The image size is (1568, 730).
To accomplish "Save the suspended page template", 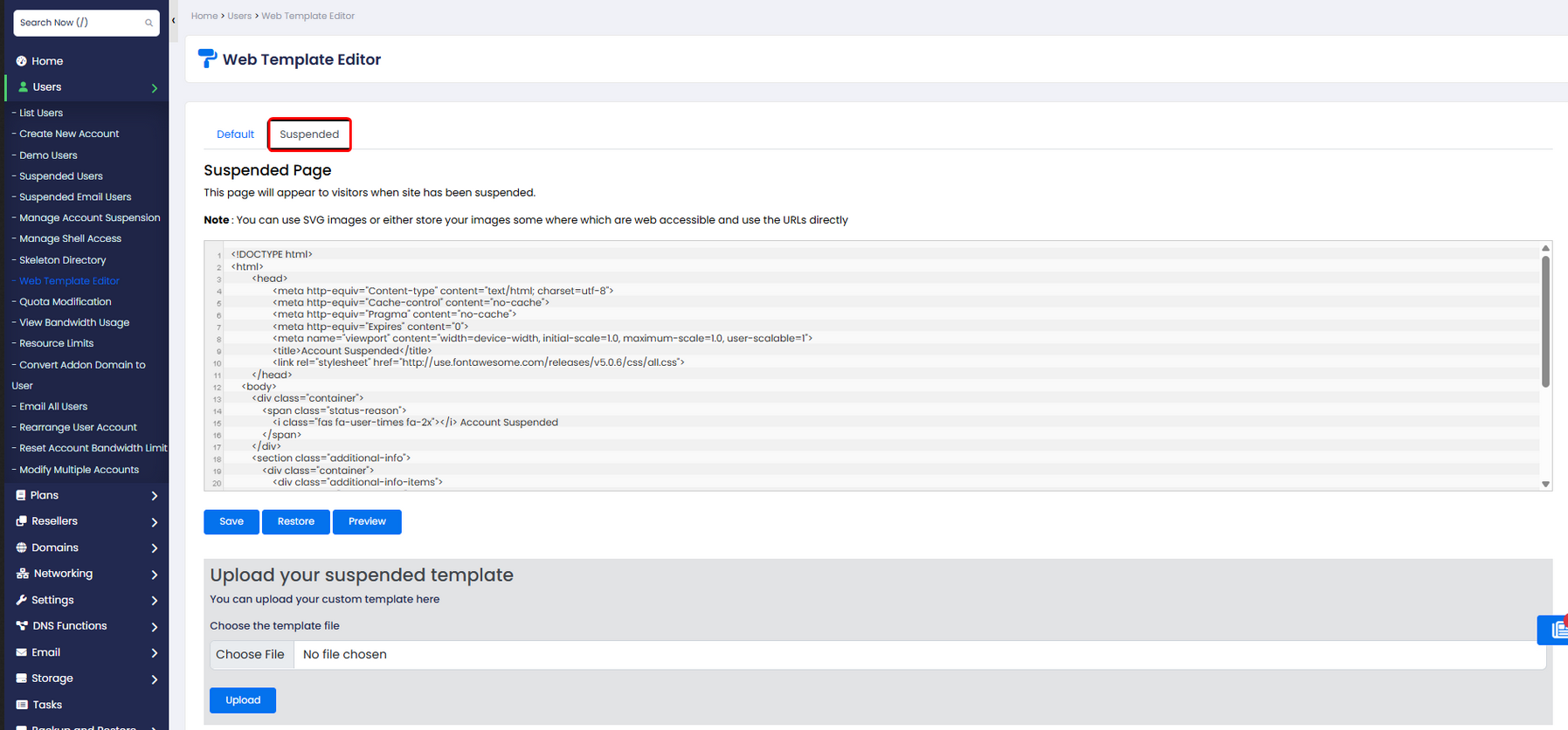I will point(231,521).
